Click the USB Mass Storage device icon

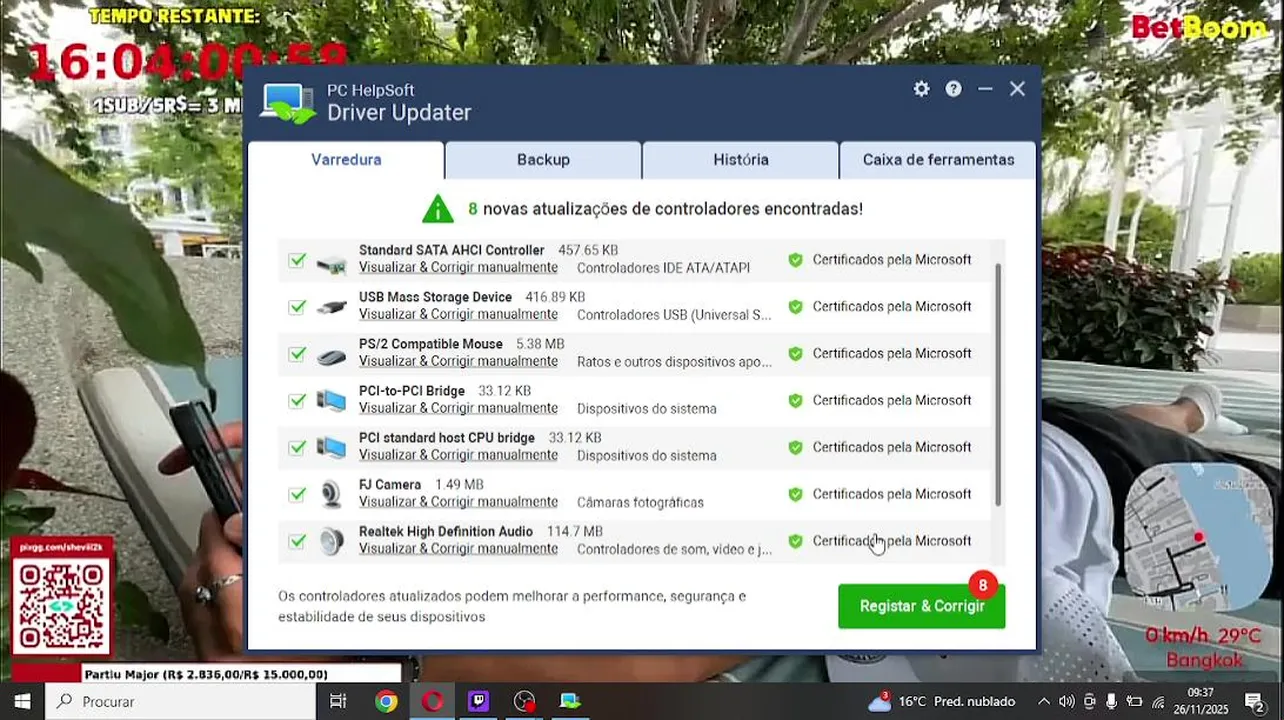[331, 308]
